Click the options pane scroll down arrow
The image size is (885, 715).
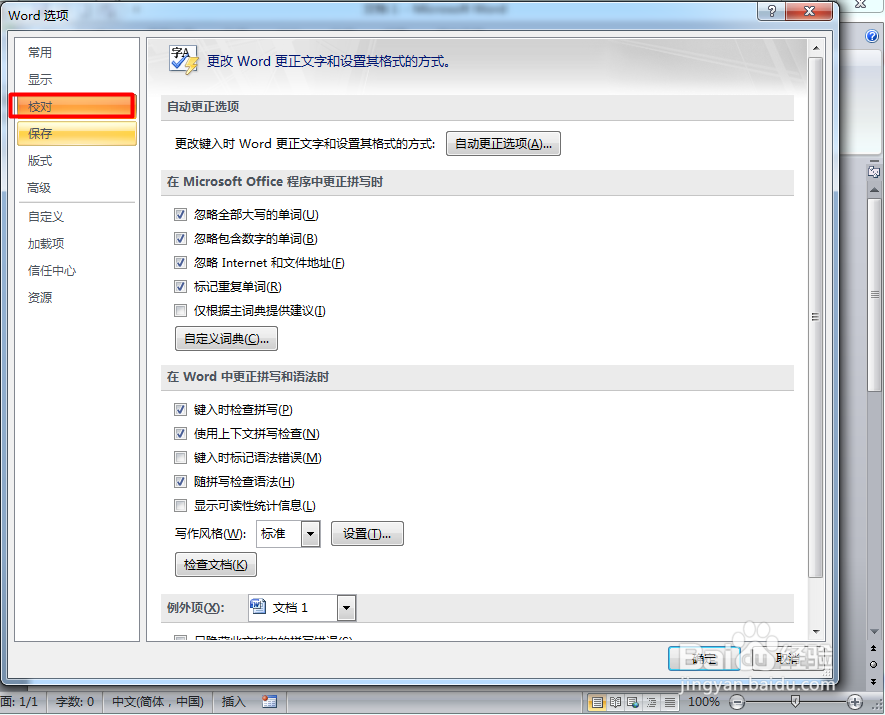click(816, 631)
